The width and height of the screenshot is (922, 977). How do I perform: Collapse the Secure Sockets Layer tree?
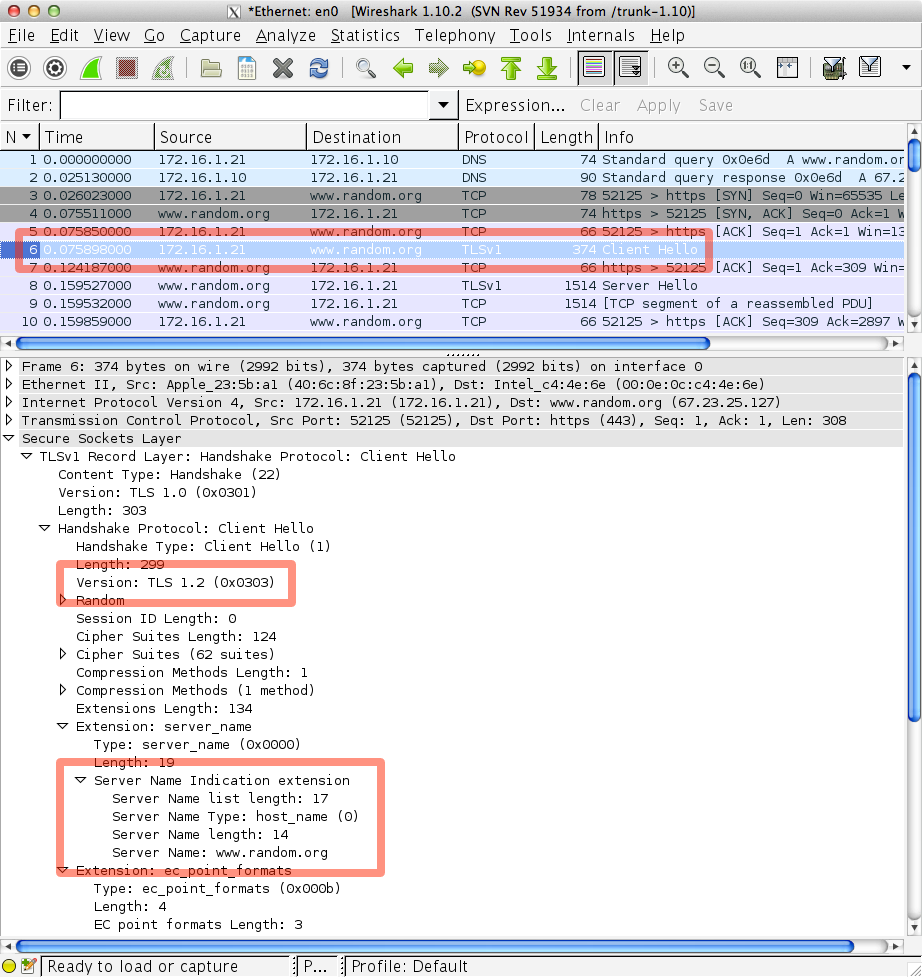pyautogui.click(x=10, y=439)
